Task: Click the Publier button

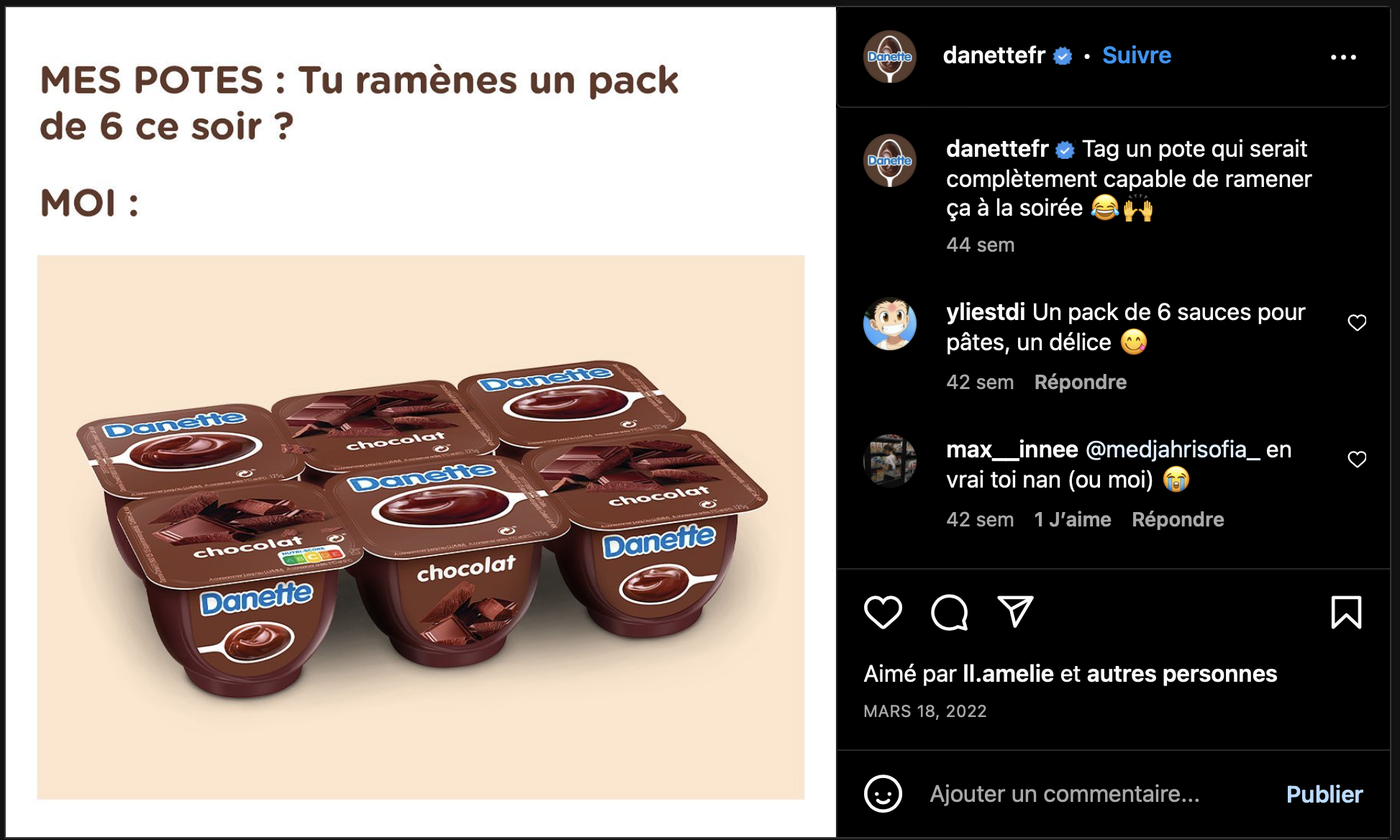Action: (1324, 794)
